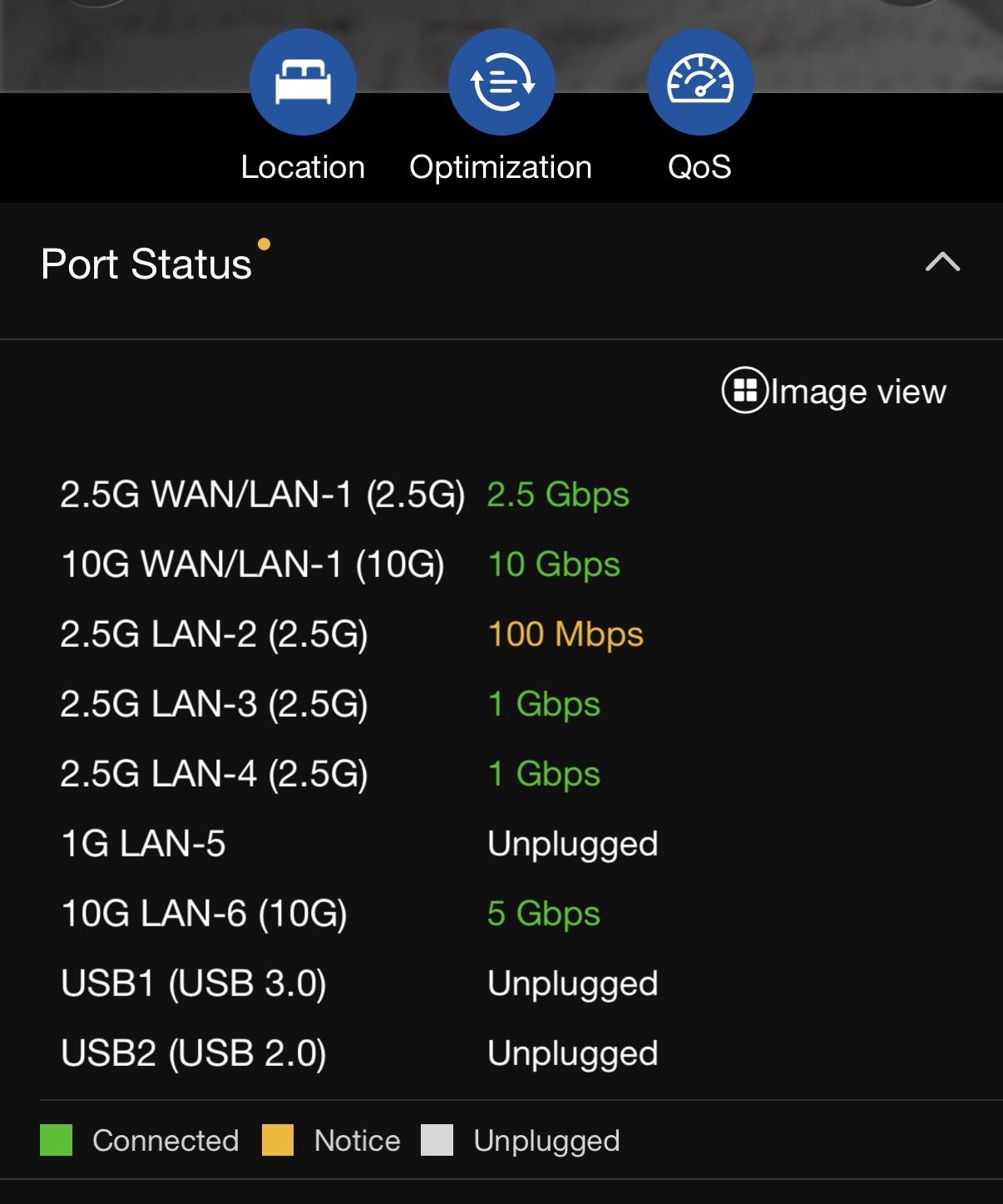The height and width of the screenshot is (1204, 1003).
Task: Select the USB1 (USB 3.0) row
Action: coord(193,984)
